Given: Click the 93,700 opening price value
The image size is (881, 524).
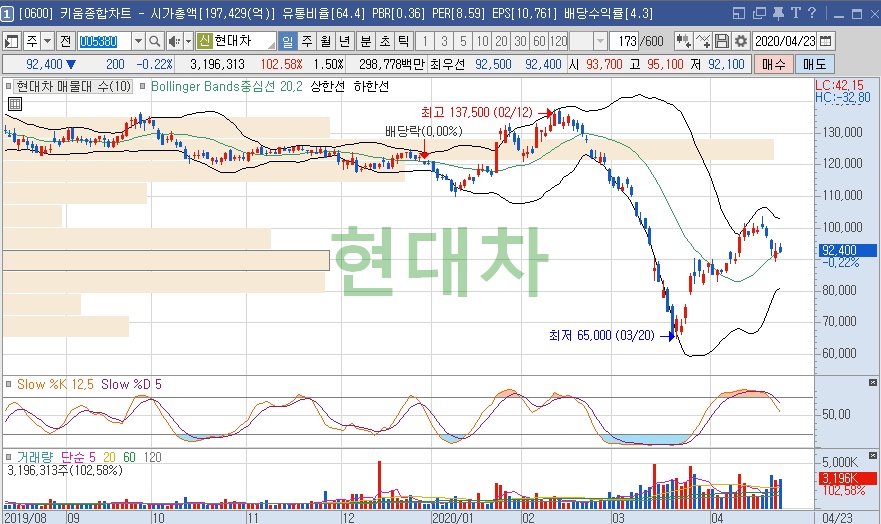Looking at the screenshot, I should 604,65.
